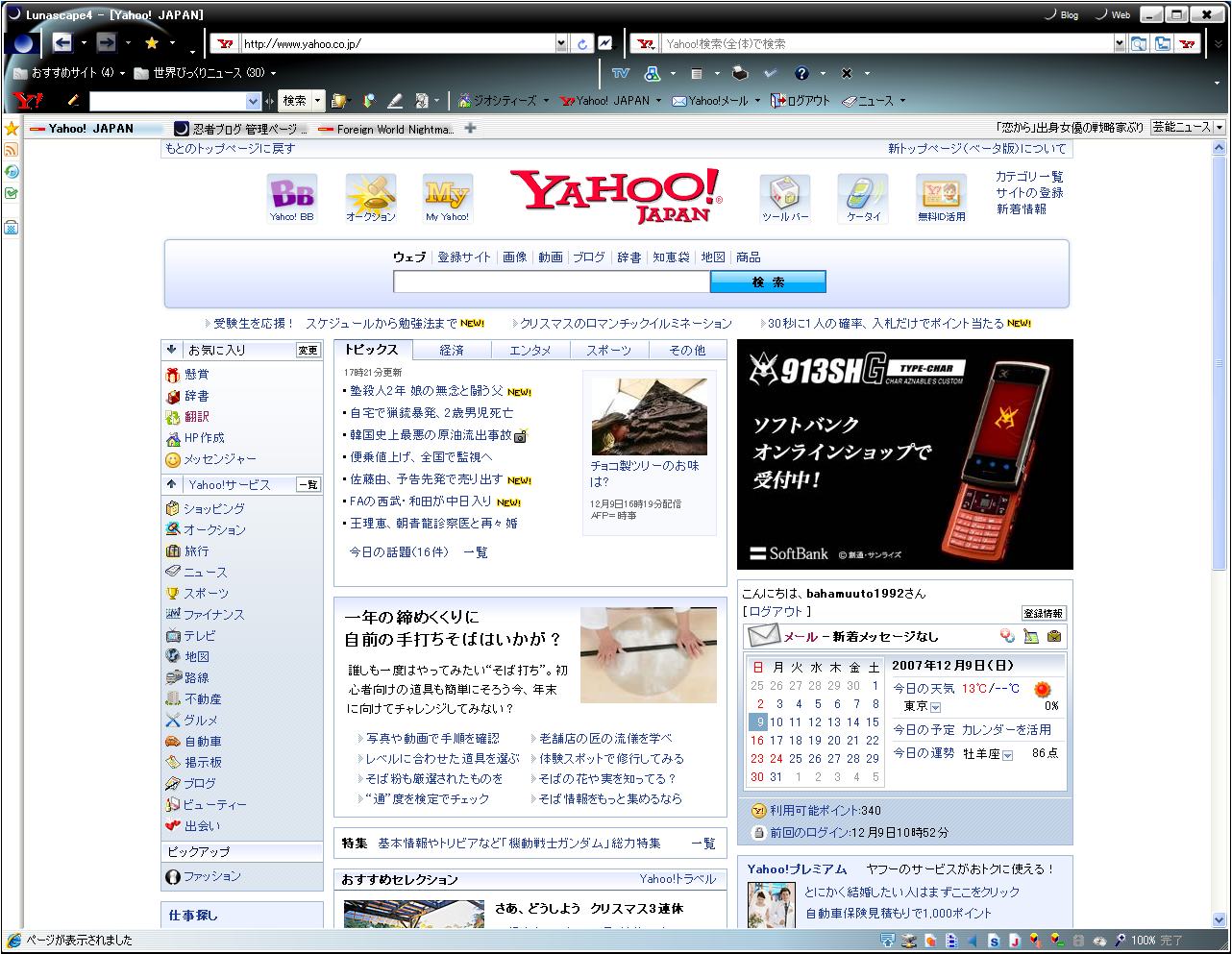Open the sidebar Favorites star panel
Image resolution: width=1232 pixels, height=954 pixels.
click(x=12, y=129)
